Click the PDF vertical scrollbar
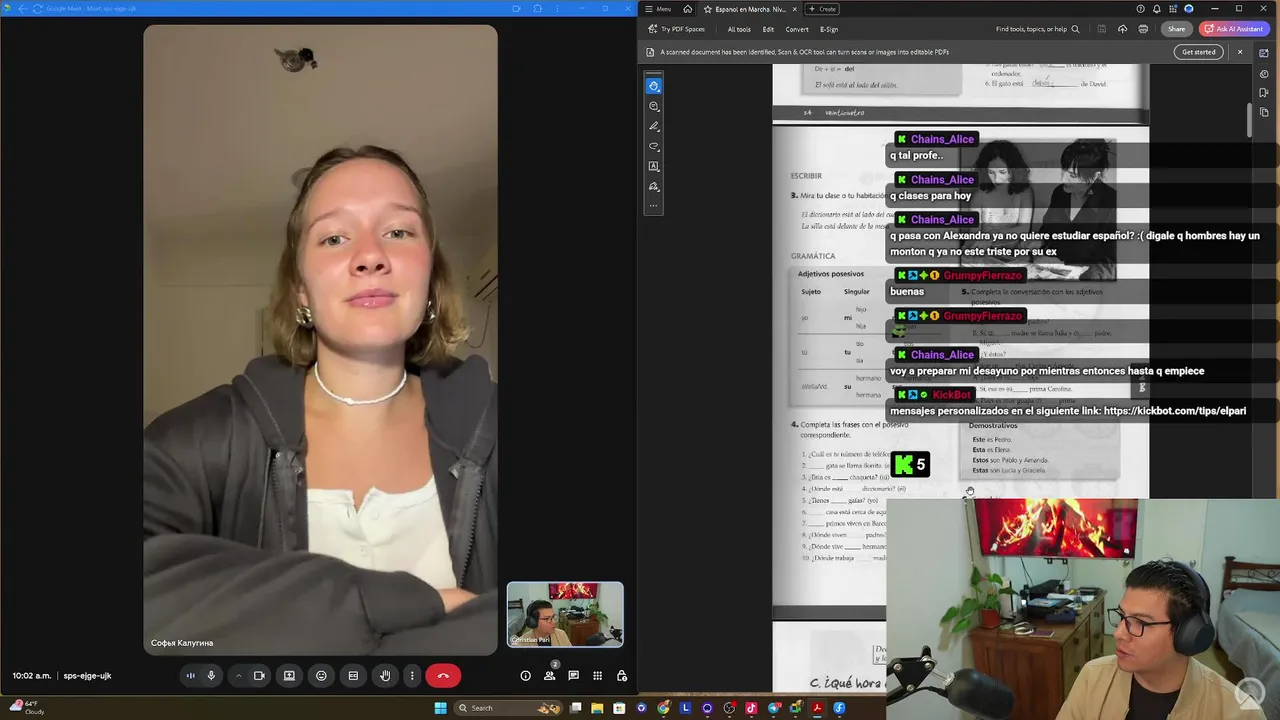Viewport: 1280px width, 720px height. (1250, 120)
